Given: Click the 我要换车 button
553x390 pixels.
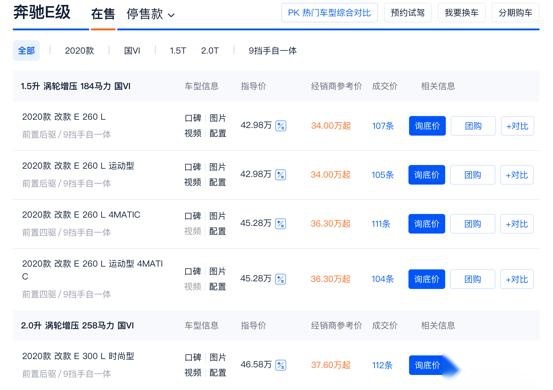Looking at the screenshot, I should (461, 13).
